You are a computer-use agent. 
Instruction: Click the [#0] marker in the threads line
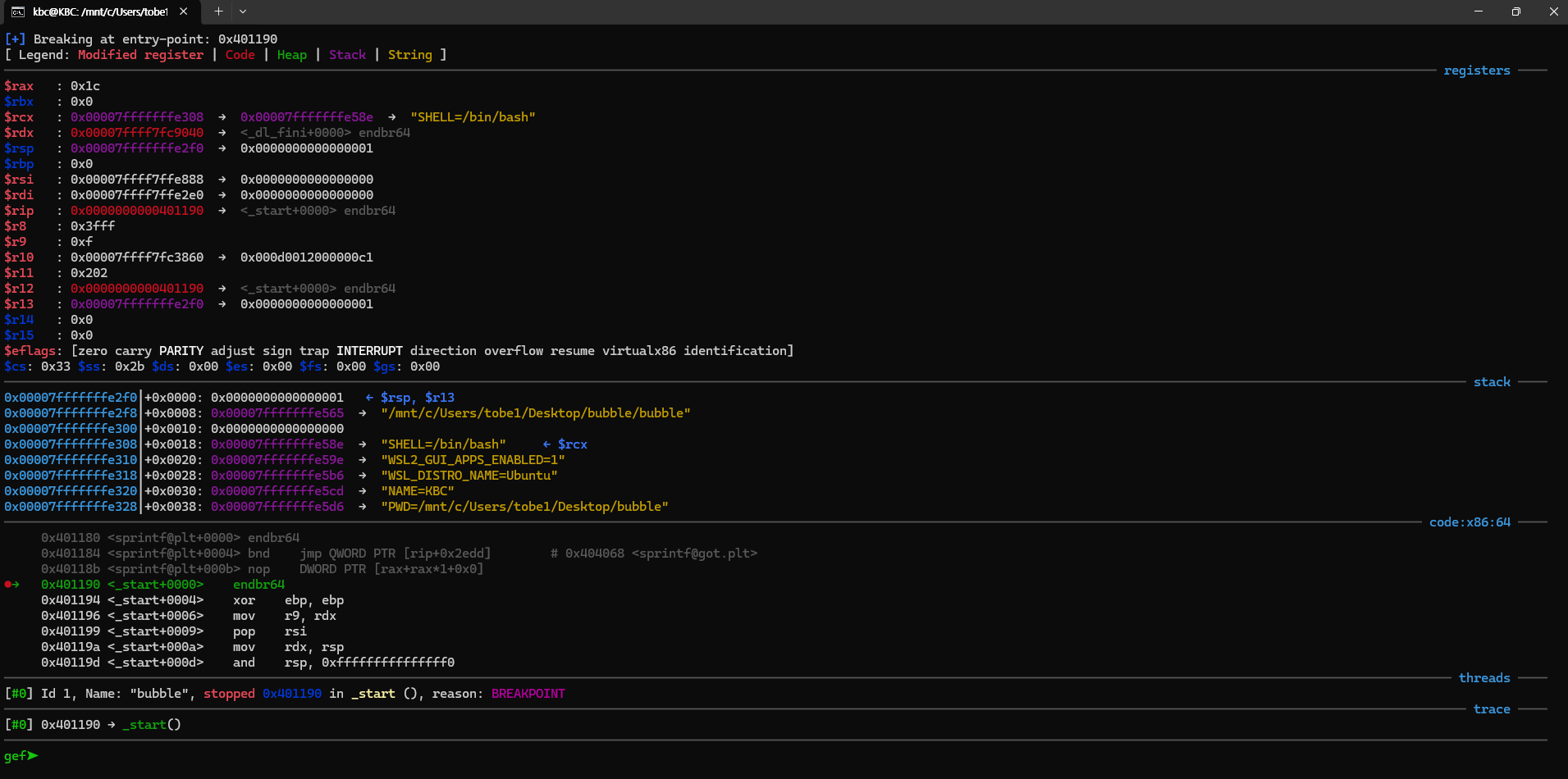(x=20, y=693)
